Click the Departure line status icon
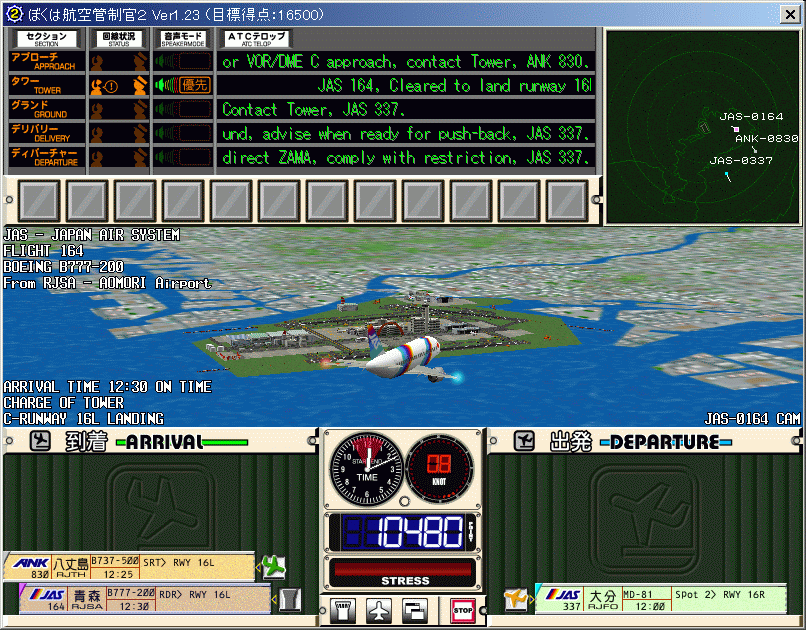Viewport: 806px width, 630px height. click(119, 158)
